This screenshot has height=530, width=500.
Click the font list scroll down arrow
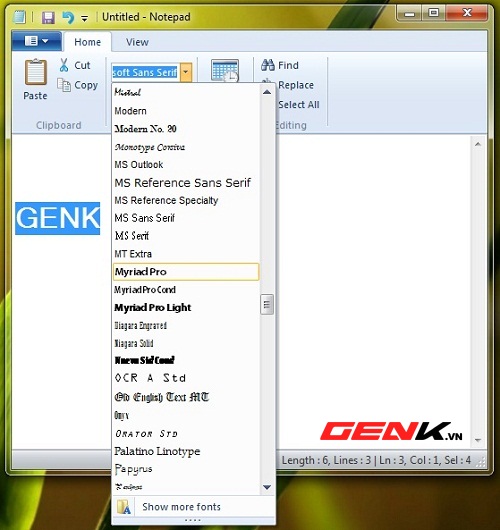267,487
